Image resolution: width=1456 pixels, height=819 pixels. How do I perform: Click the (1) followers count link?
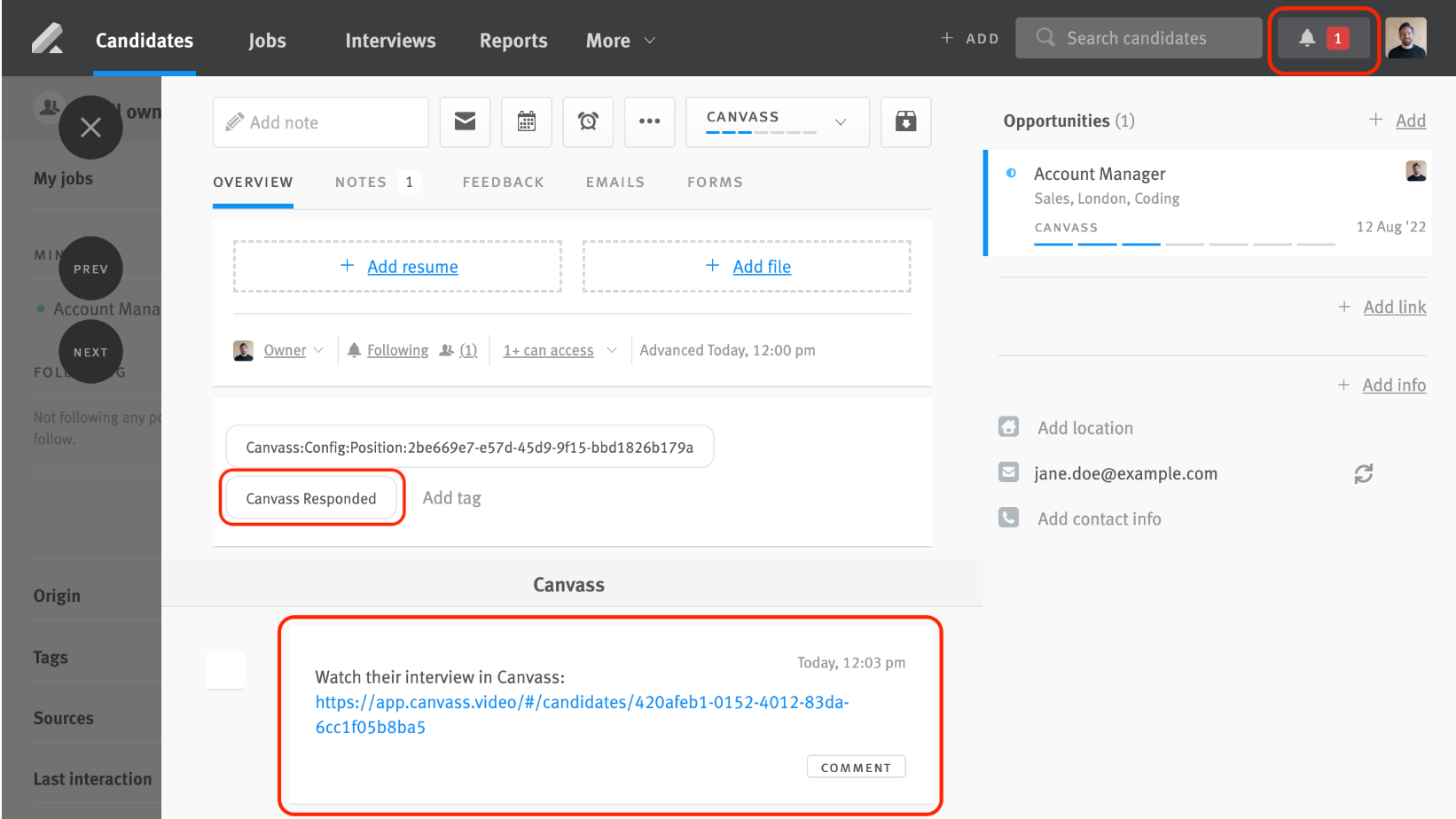point(468,350)
